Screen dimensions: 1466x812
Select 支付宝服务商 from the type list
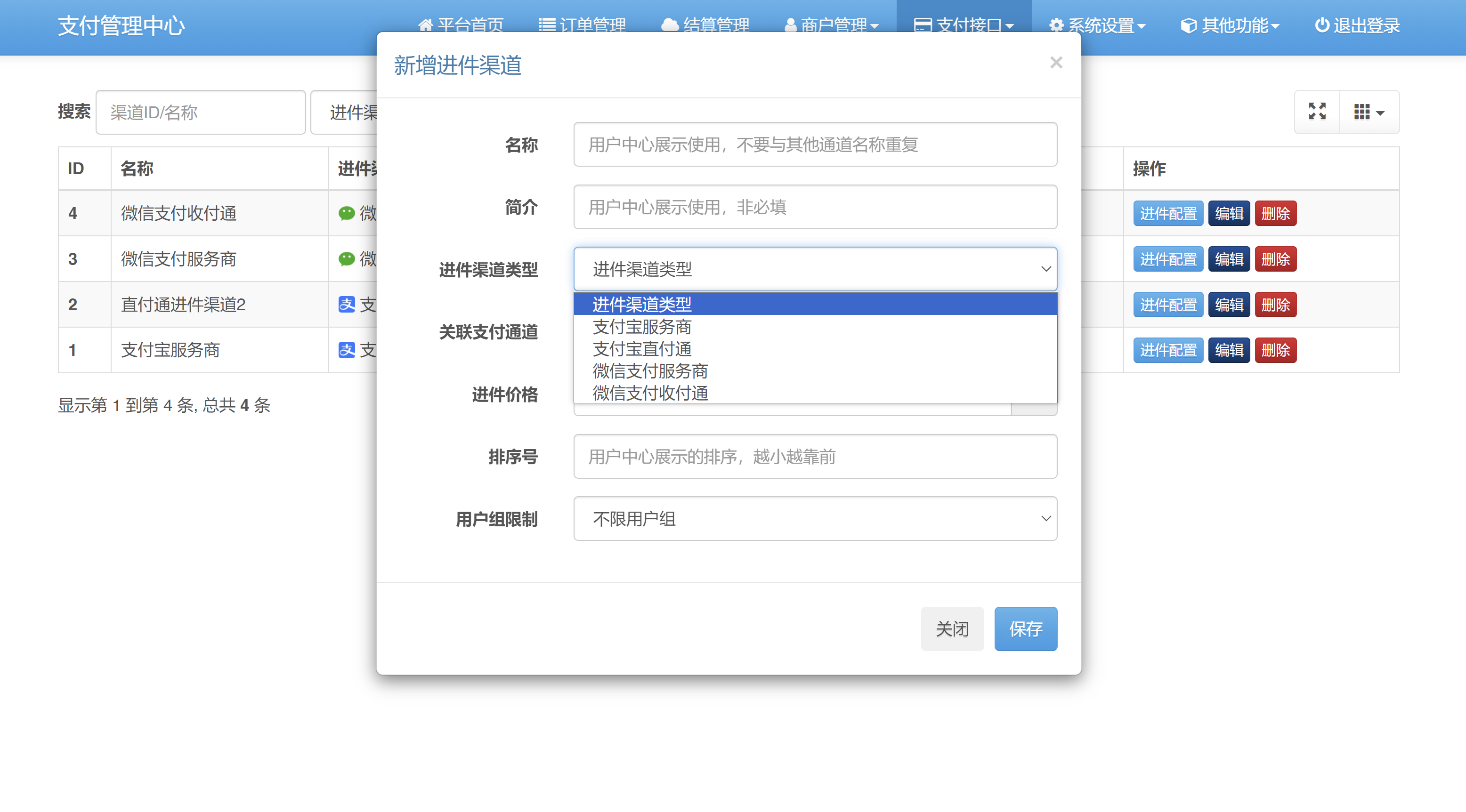[x=642, y=327]
